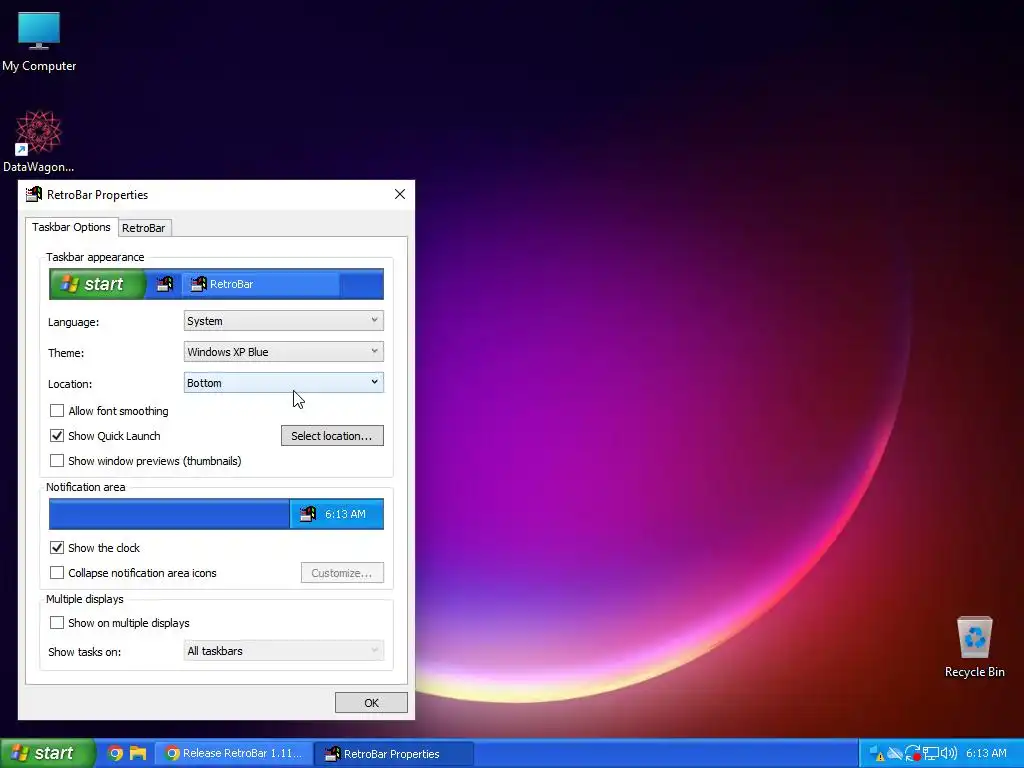Image resolution: width=1024 pixels, height=768 pixels.
Task: Uncheck Show the clock
Action: click(x=57, y=548)
